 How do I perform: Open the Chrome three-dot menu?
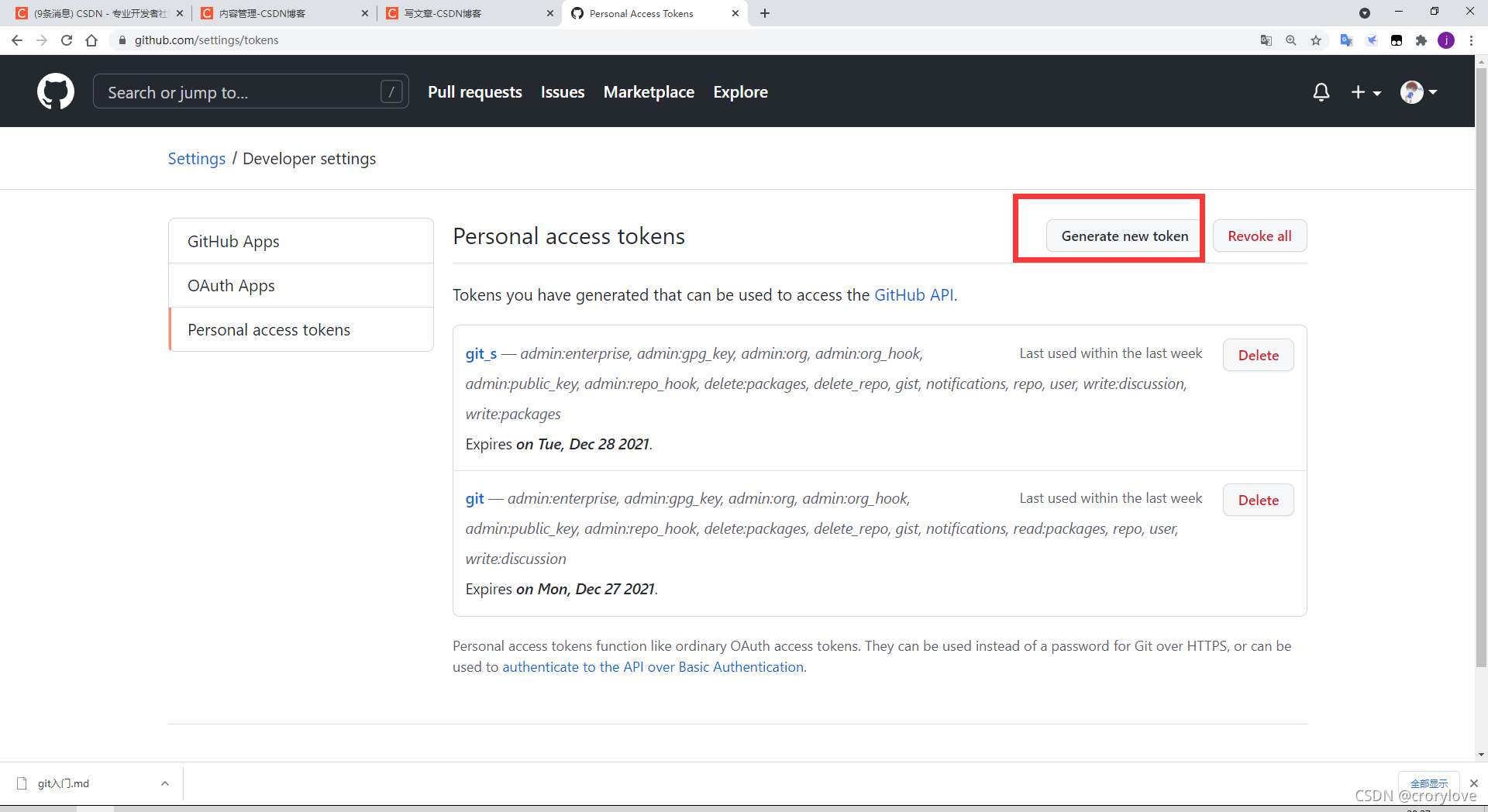[x=1471, y=40]
